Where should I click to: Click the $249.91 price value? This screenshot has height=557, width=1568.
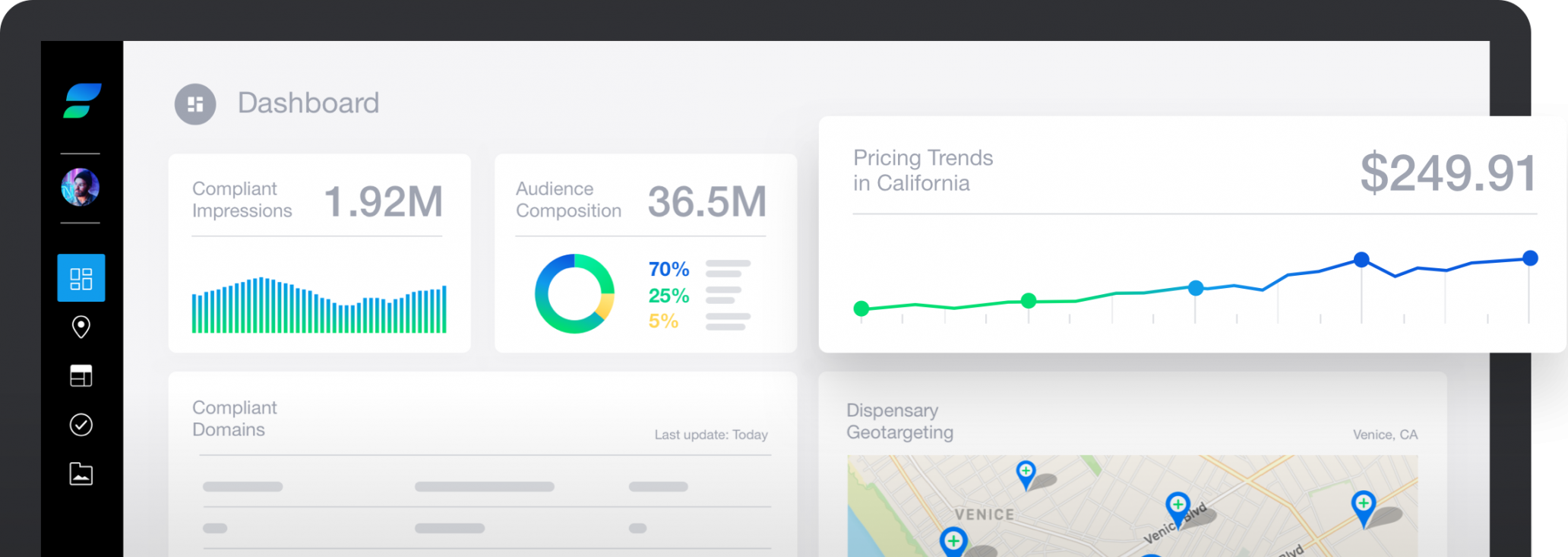tap(1448, 173)
